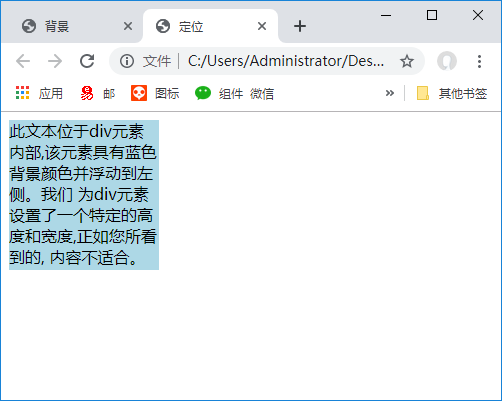Open the 应用 apps shortcut
502x401 pixels.
pos(39,93)
